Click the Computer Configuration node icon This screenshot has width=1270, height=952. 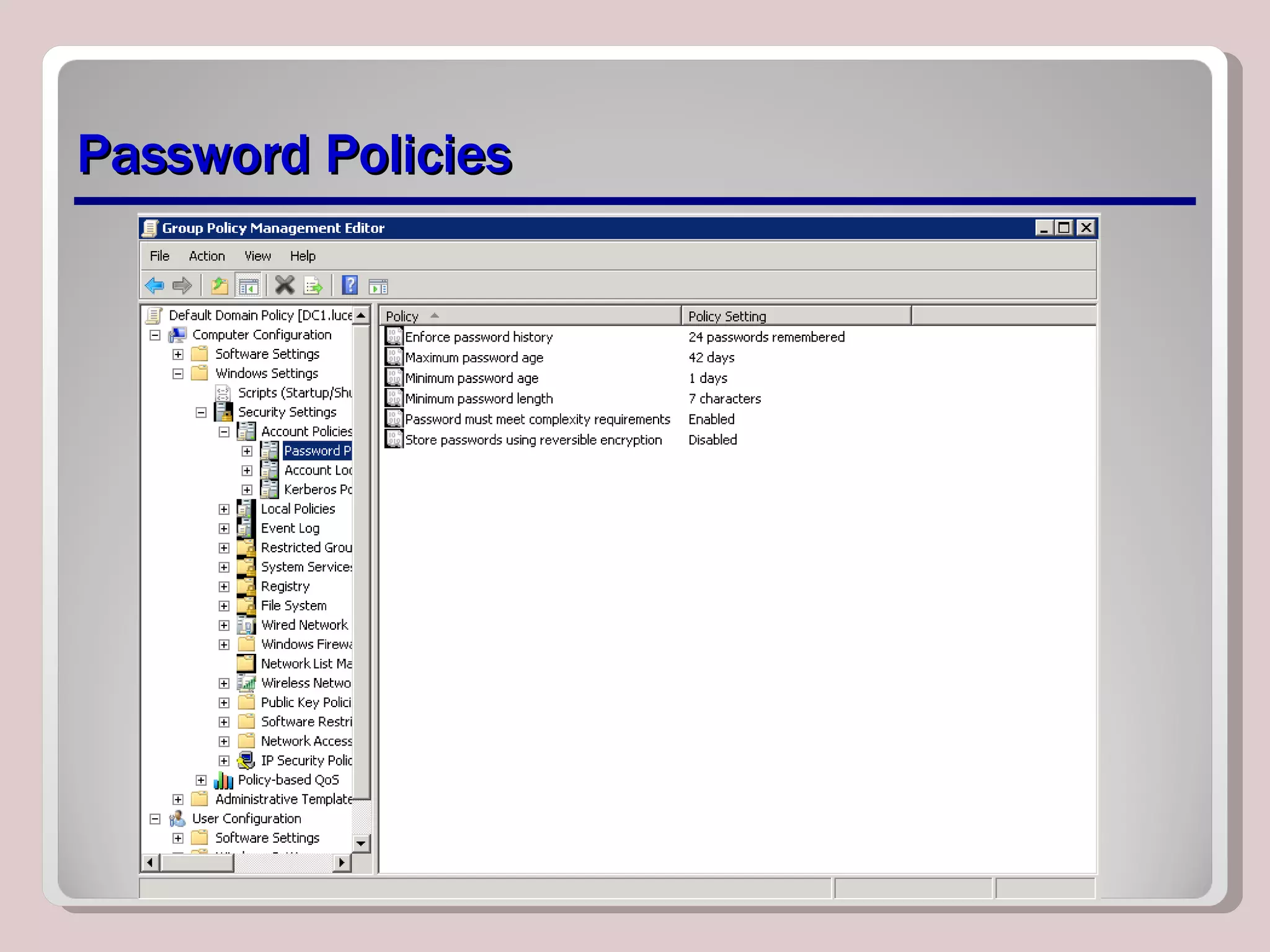178,335
